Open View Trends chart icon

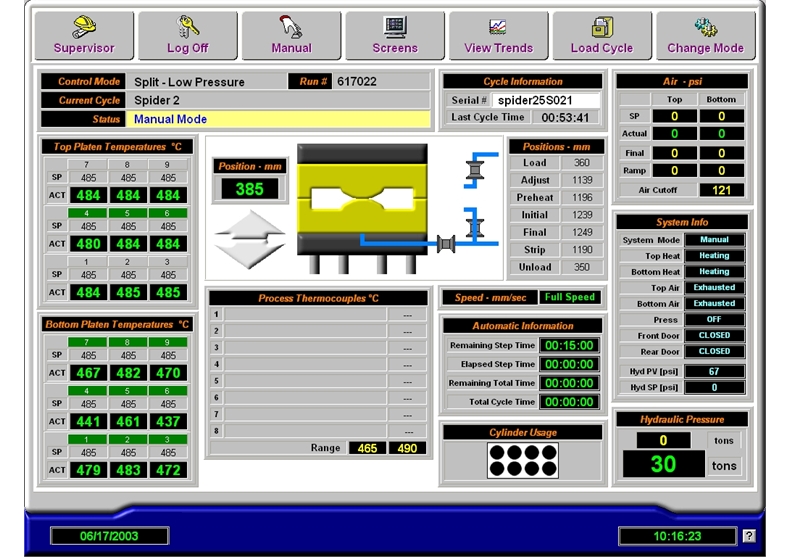tap(498, 27)
